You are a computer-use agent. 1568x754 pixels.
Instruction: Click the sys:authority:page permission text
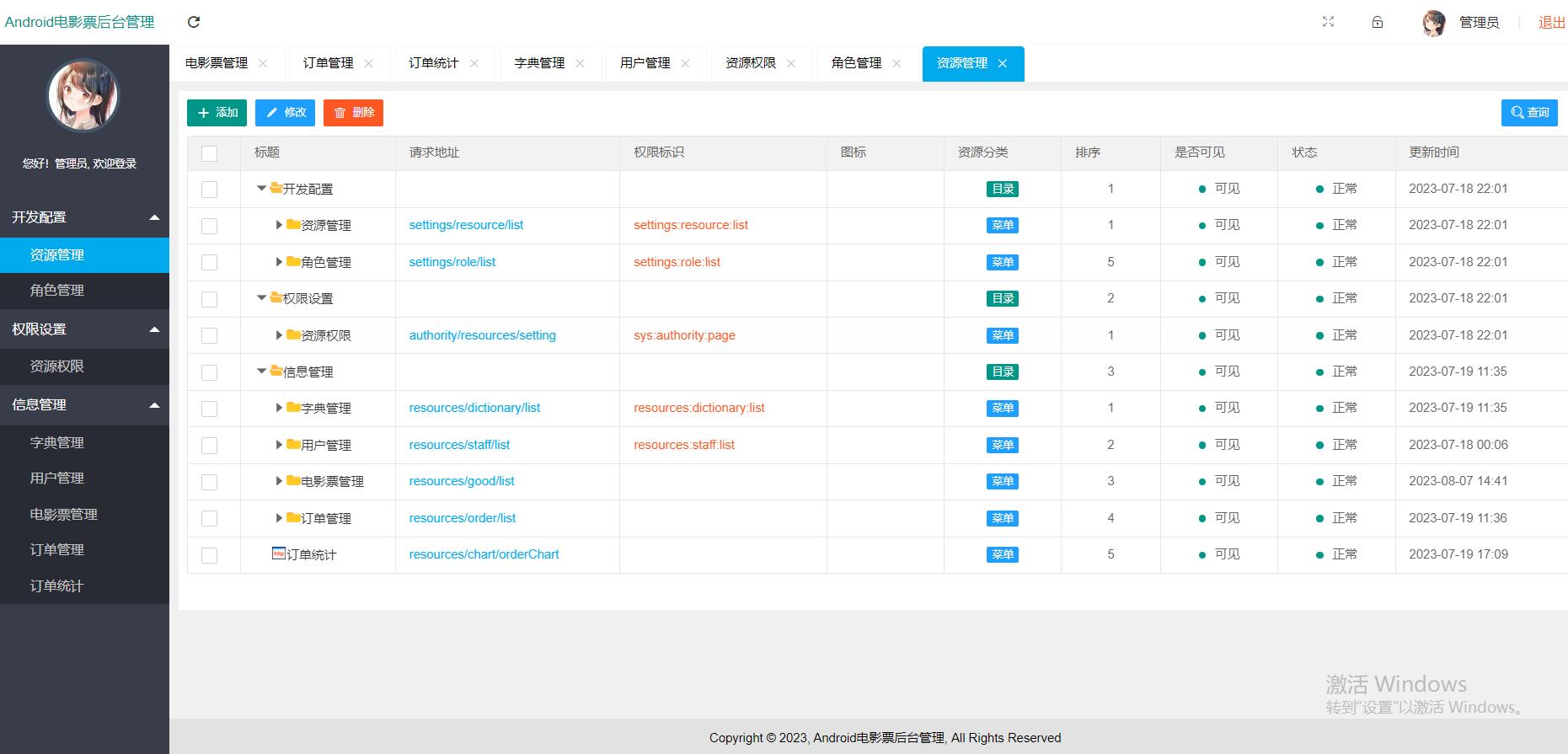tap(684, 335)
